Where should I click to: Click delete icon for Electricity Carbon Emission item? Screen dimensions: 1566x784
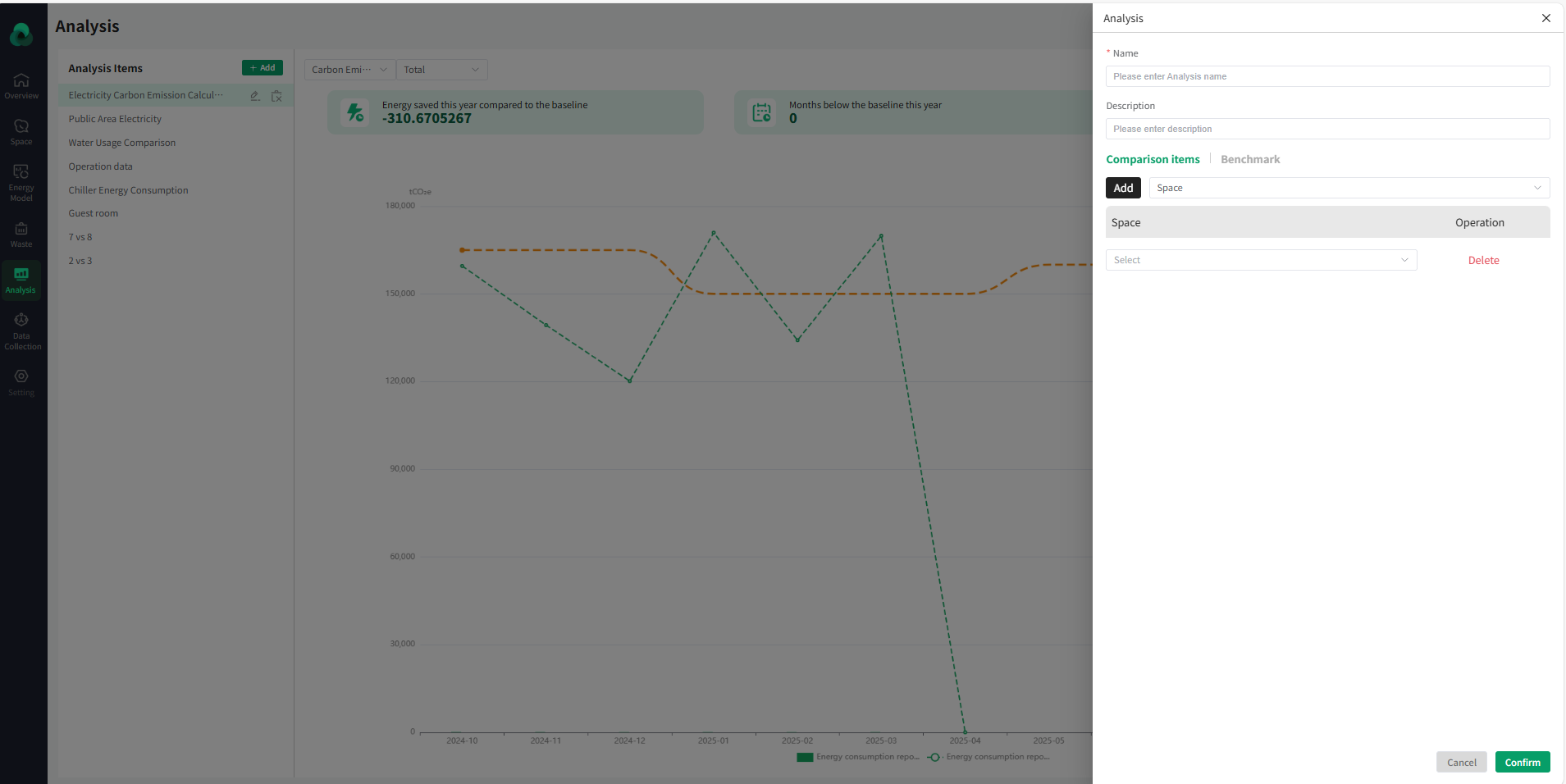pyautogui.click(x=276, y=96)
